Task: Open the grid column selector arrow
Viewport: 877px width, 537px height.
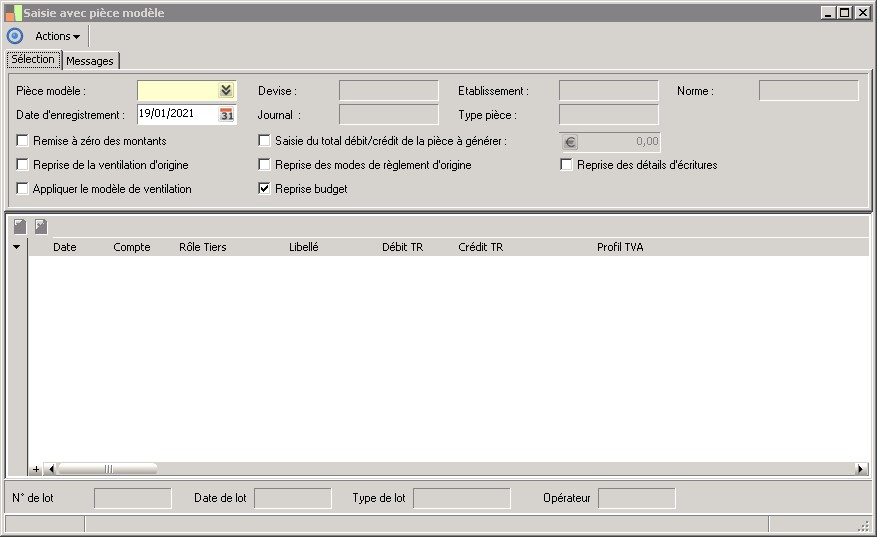Action: (x=16, y=247)
